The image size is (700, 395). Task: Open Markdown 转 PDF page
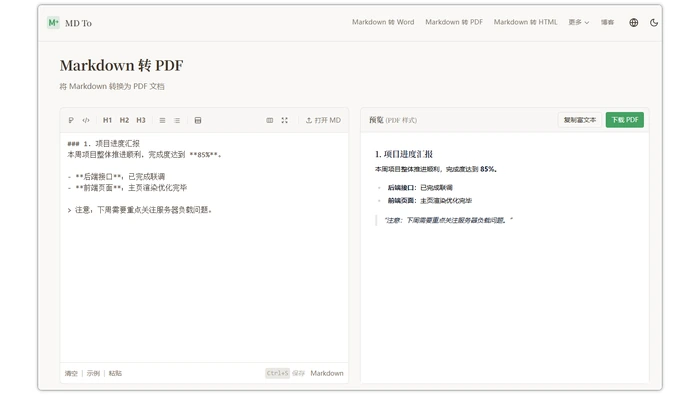454,22
